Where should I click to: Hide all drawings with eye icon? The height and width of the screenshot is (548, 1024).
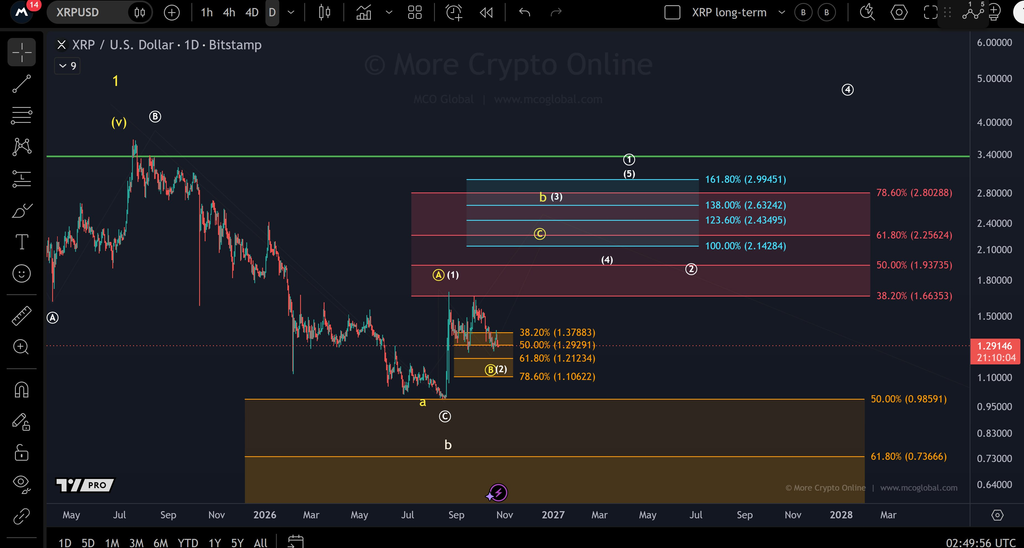click(22, 484)
